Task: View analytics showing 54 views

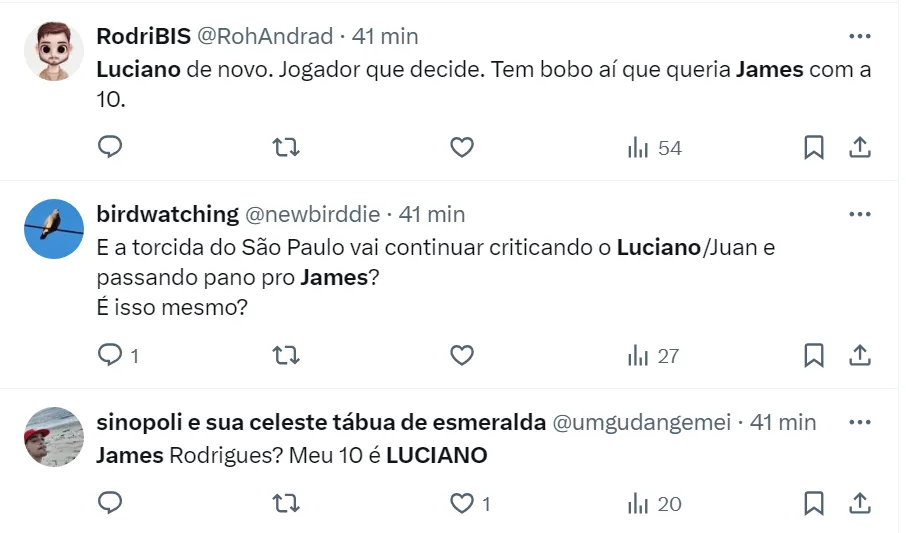Action: coord(654,148)
